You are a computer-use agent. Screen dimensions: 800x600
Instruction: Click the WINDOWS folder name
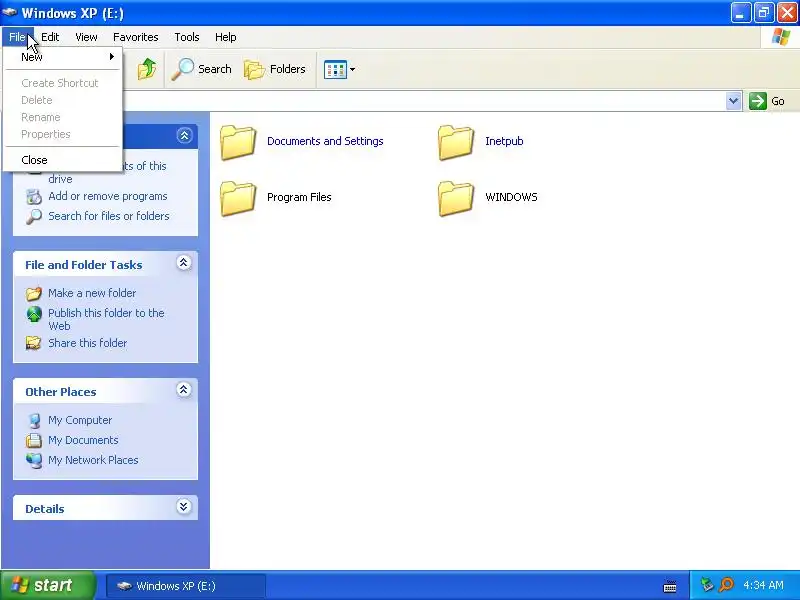click(x=511, y=197)
